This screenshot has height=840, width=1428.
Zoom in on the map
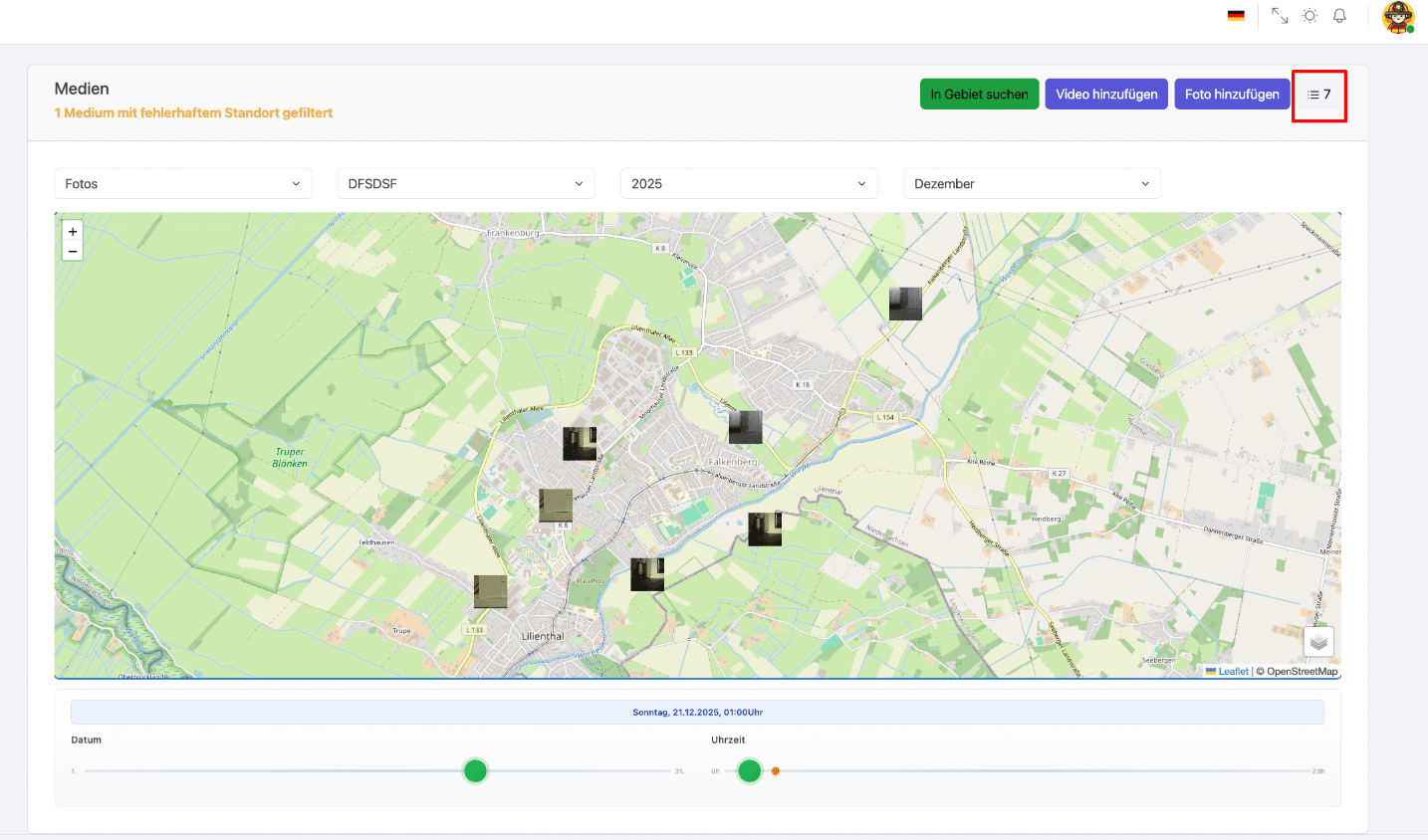click(73, 231)
